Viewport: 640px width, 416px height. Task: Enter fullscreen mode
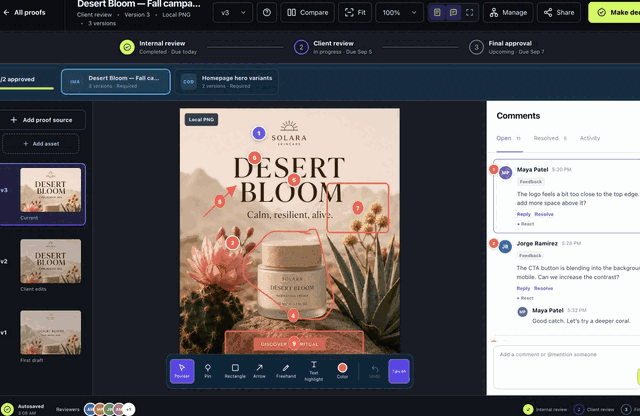point(469,13)
